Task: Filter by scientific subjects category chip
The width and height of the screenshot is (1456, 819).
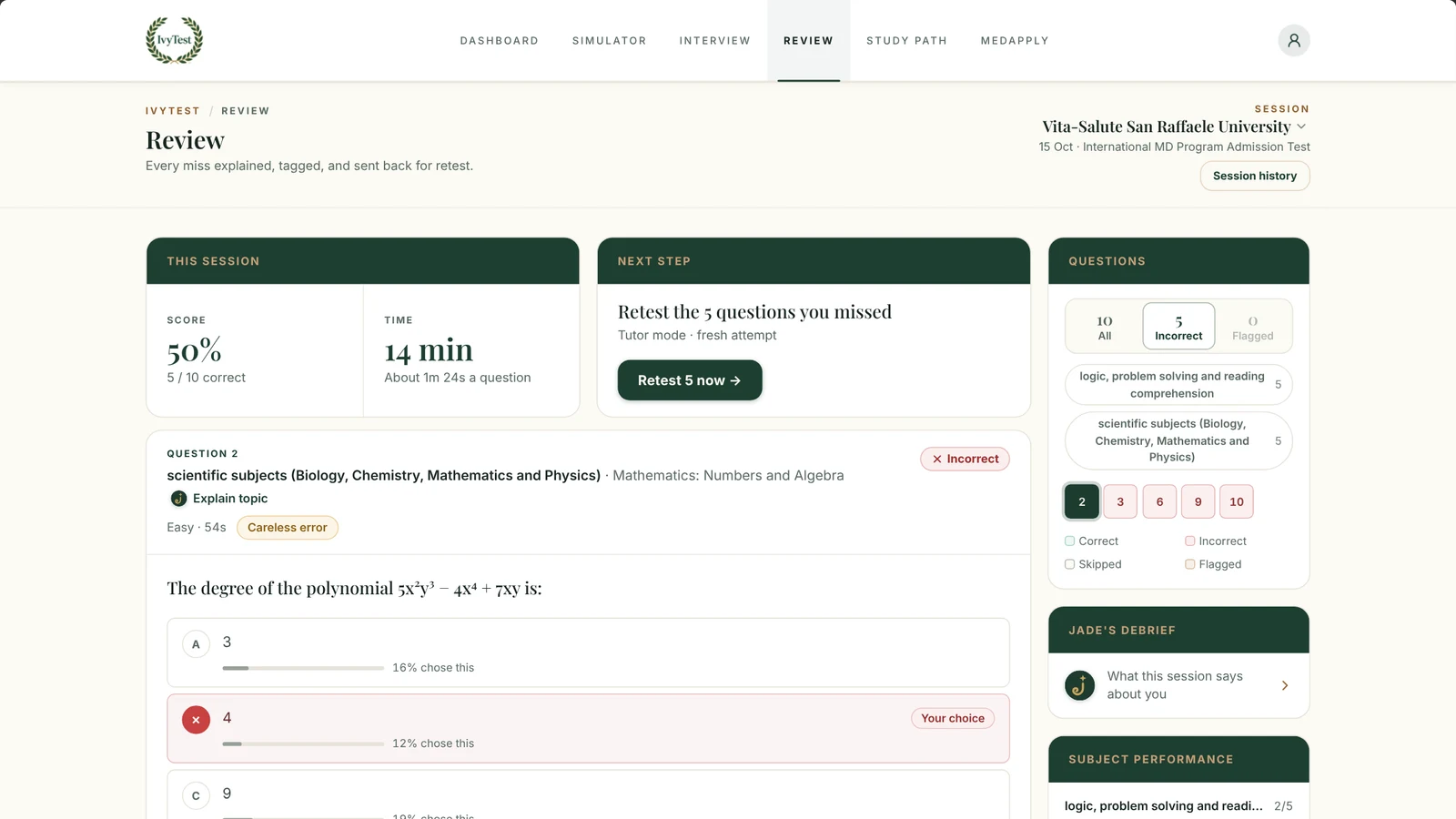Action: [x=1178, y=440]
